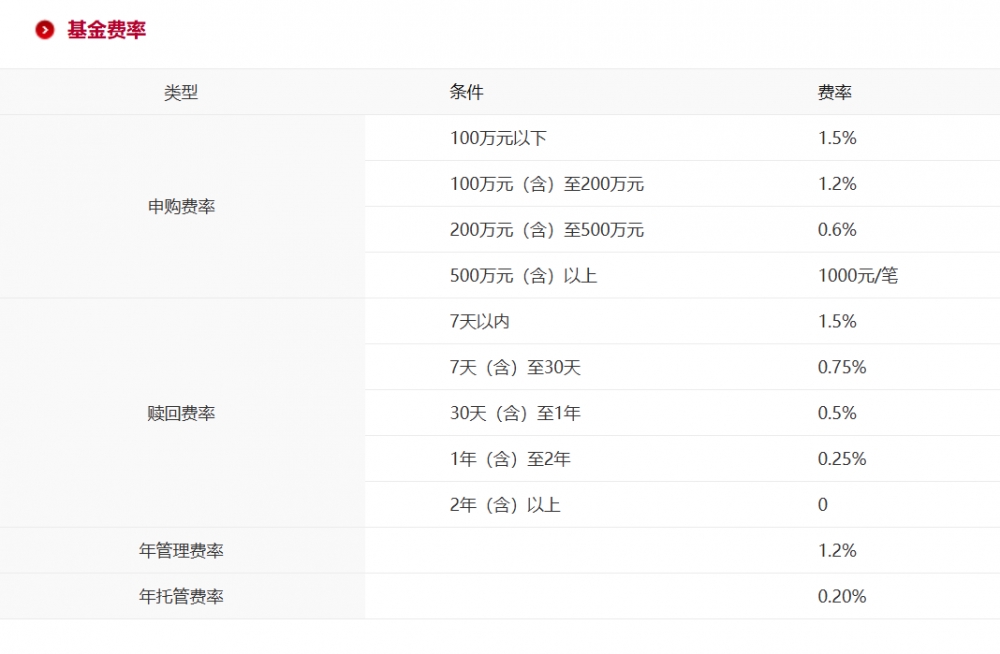
Task: Click the 0.25% redemption fee value
Action: [841, 459]
